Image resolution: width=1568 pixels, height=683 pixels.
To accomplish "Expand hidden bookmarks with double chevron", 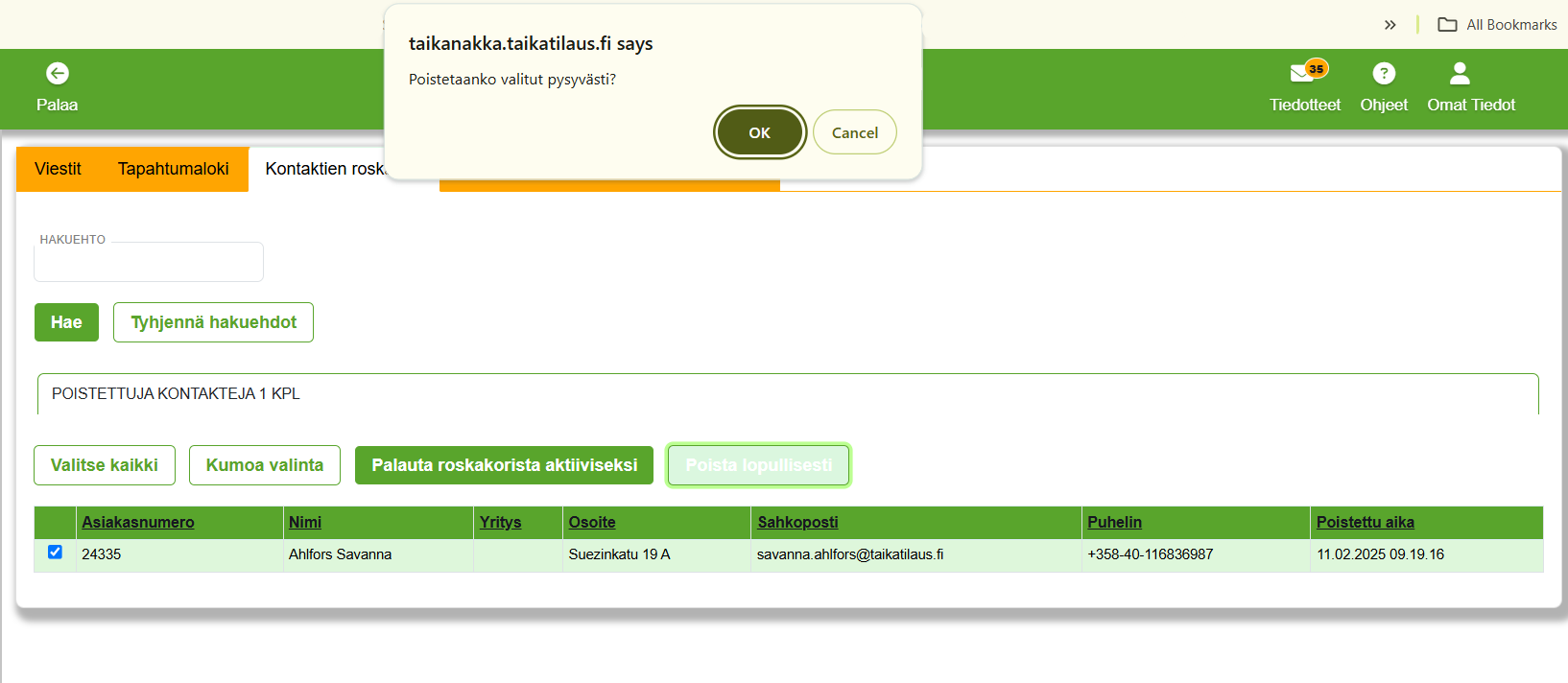I will (1390, 25).
